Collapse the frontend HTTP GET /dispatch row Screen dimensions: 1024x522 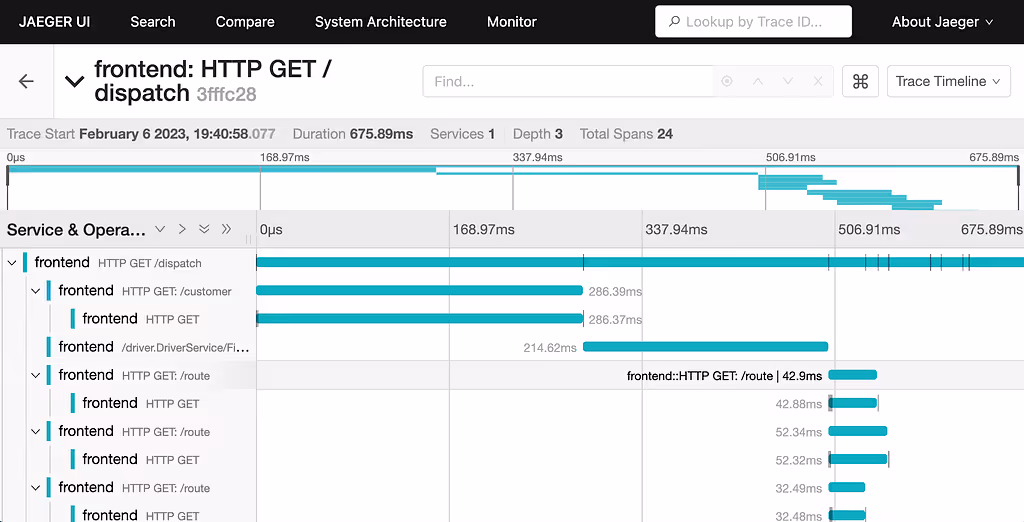pyautogui.click(x=12, y=263)
